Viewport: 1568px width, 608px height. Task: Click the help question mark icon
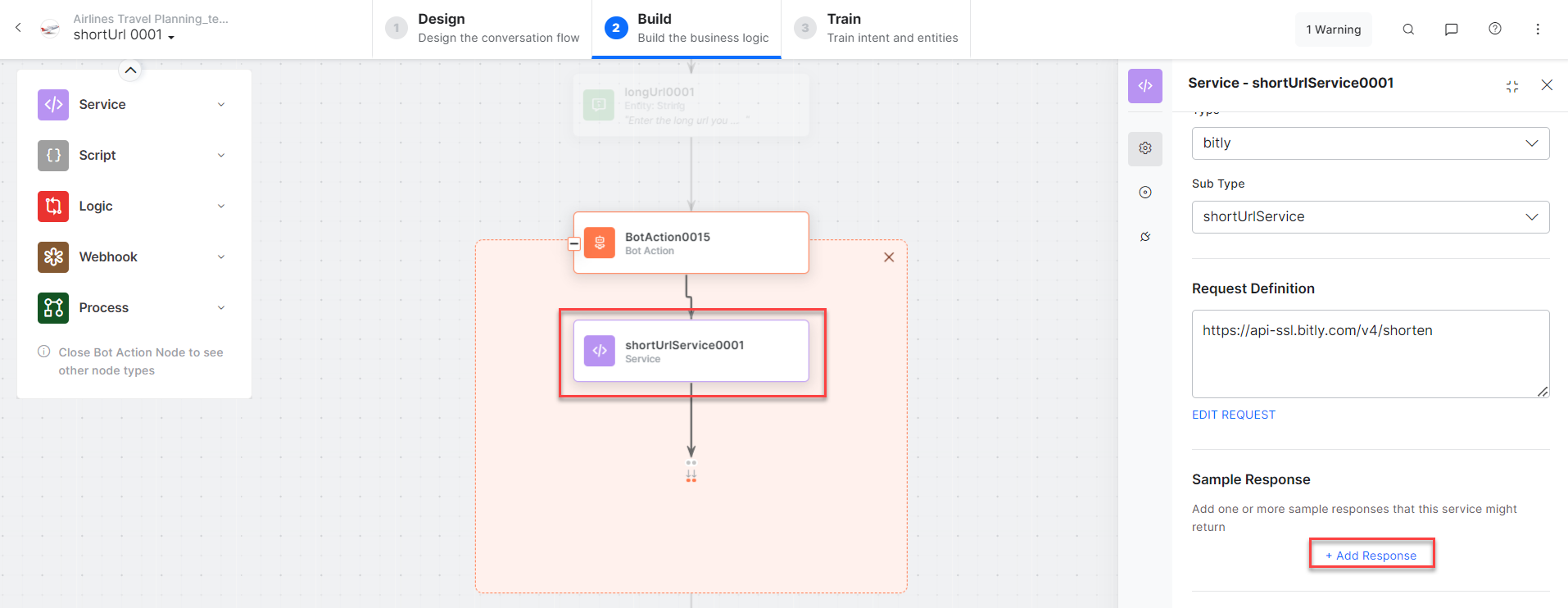[1495, 29]
